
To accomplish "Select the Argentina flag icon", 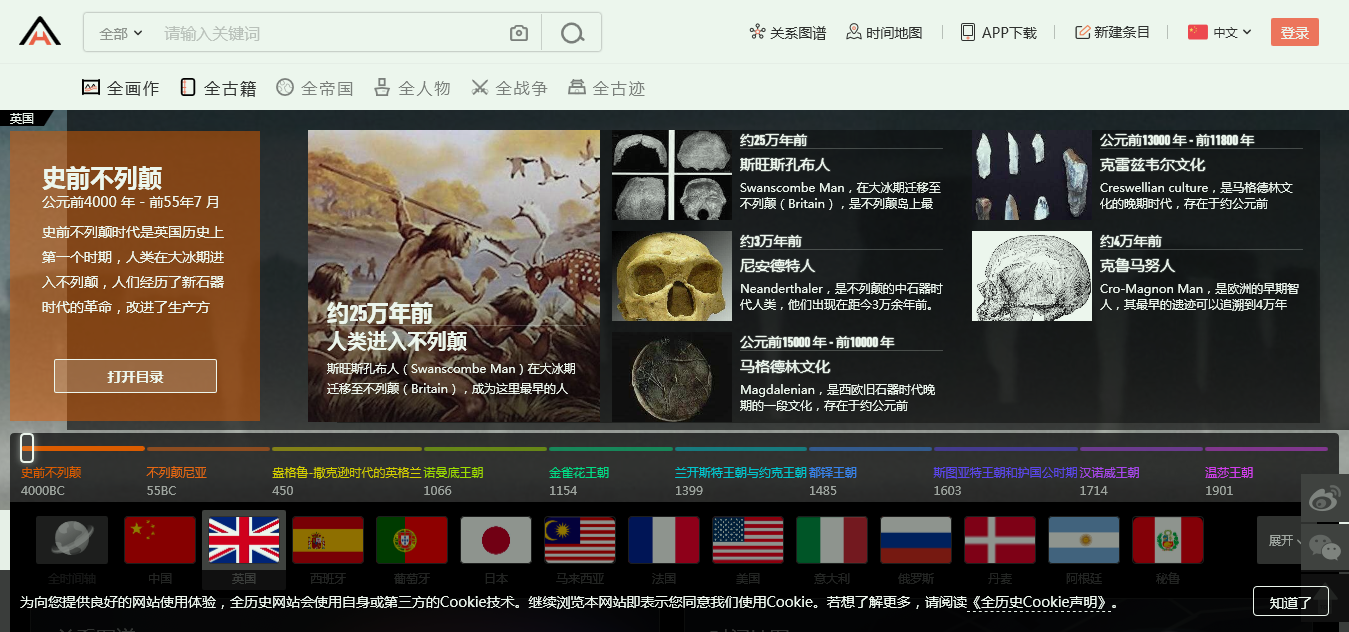I will tap(1084, 540).
